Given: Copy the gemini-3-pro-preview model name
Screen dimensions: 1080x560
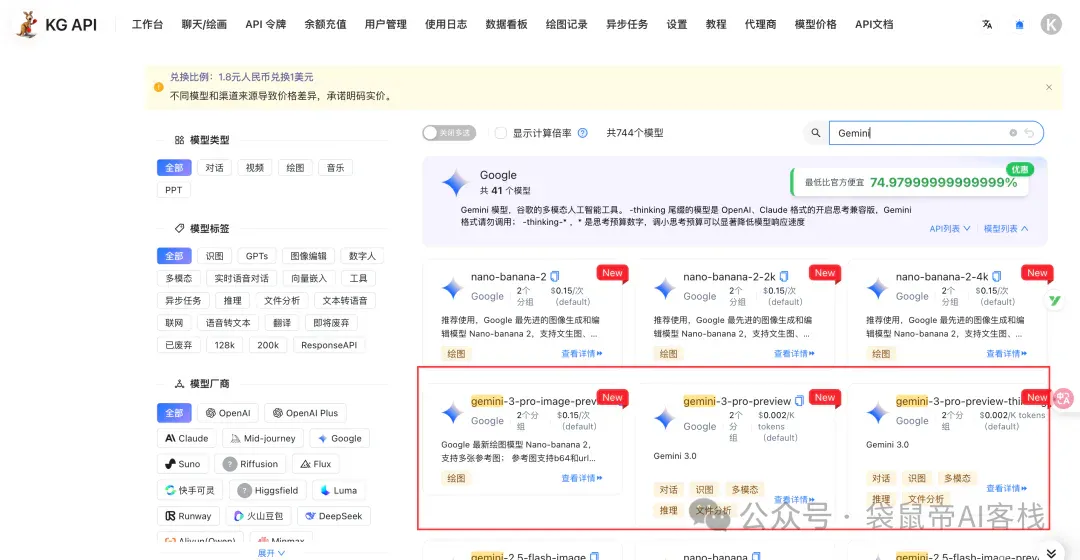Looking at the screenshot, I should 800,401.
